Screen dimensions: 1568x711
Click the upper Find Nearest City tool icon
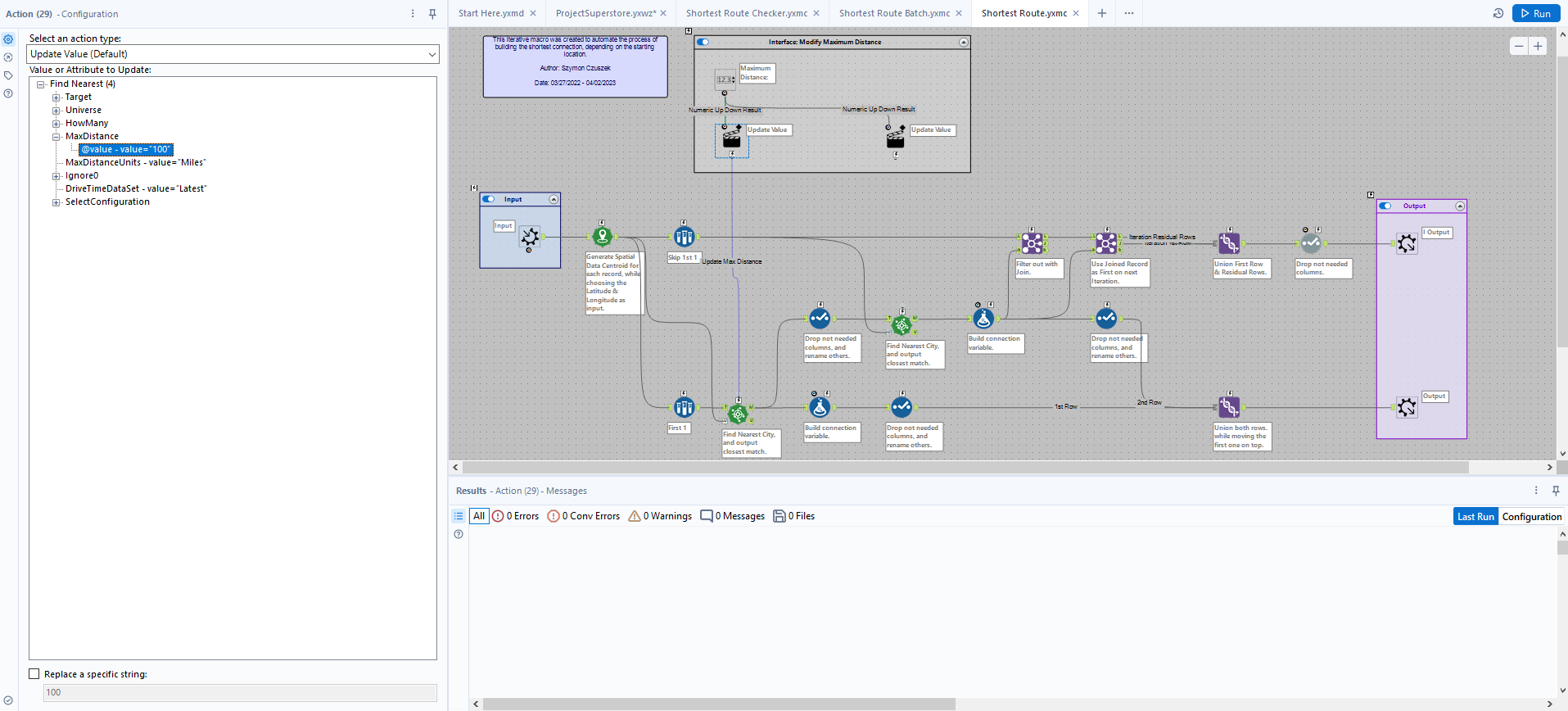pyautogui.click(x=901, y=325)
